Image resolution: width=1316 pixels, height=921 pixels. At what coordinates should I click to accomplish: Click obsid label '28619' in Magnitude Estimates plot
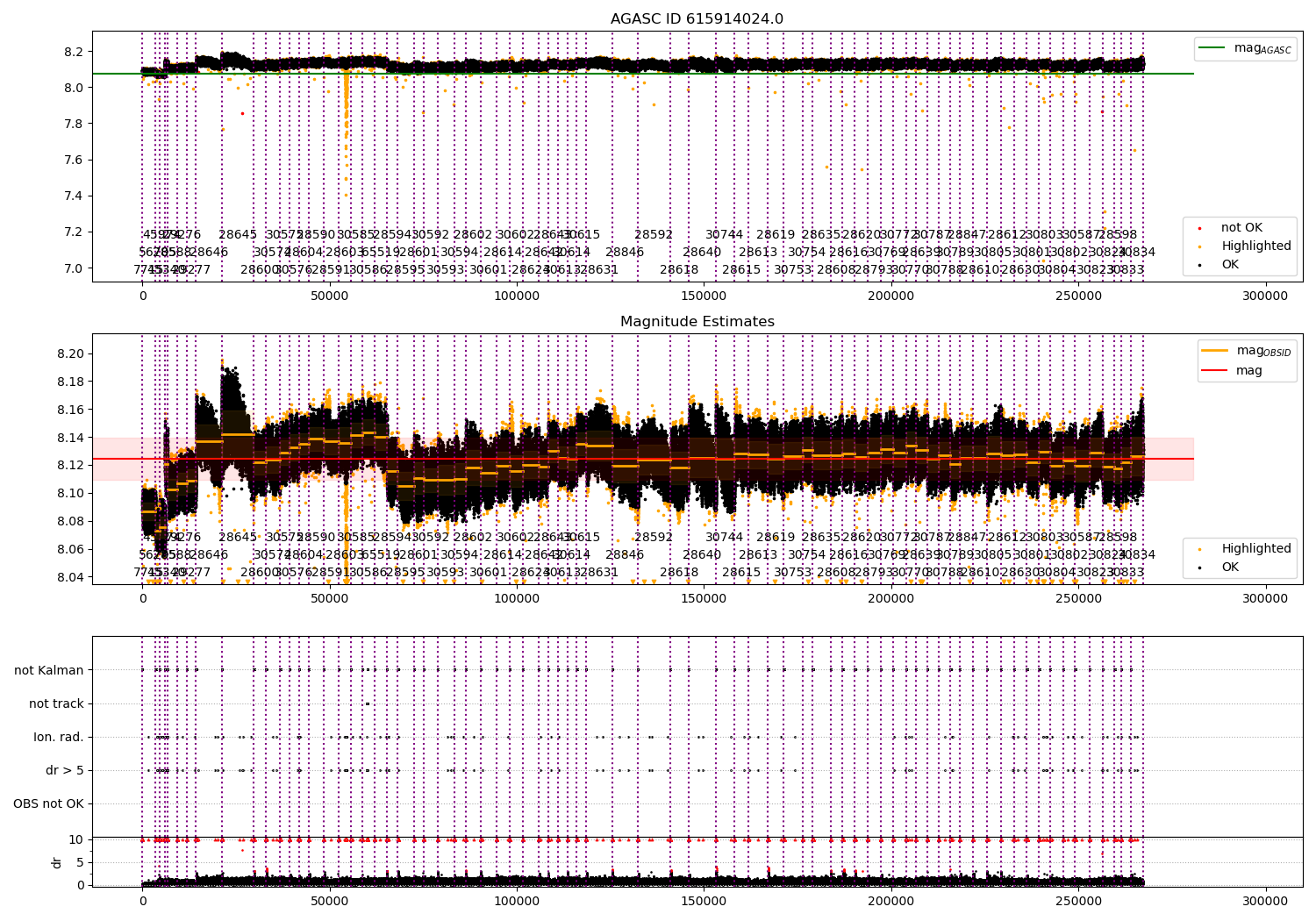point(776,538)
